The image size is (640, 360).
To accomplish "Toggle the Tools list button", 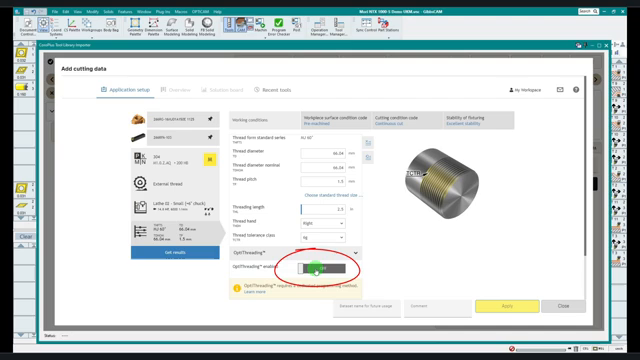I will (x=229, y=25).
